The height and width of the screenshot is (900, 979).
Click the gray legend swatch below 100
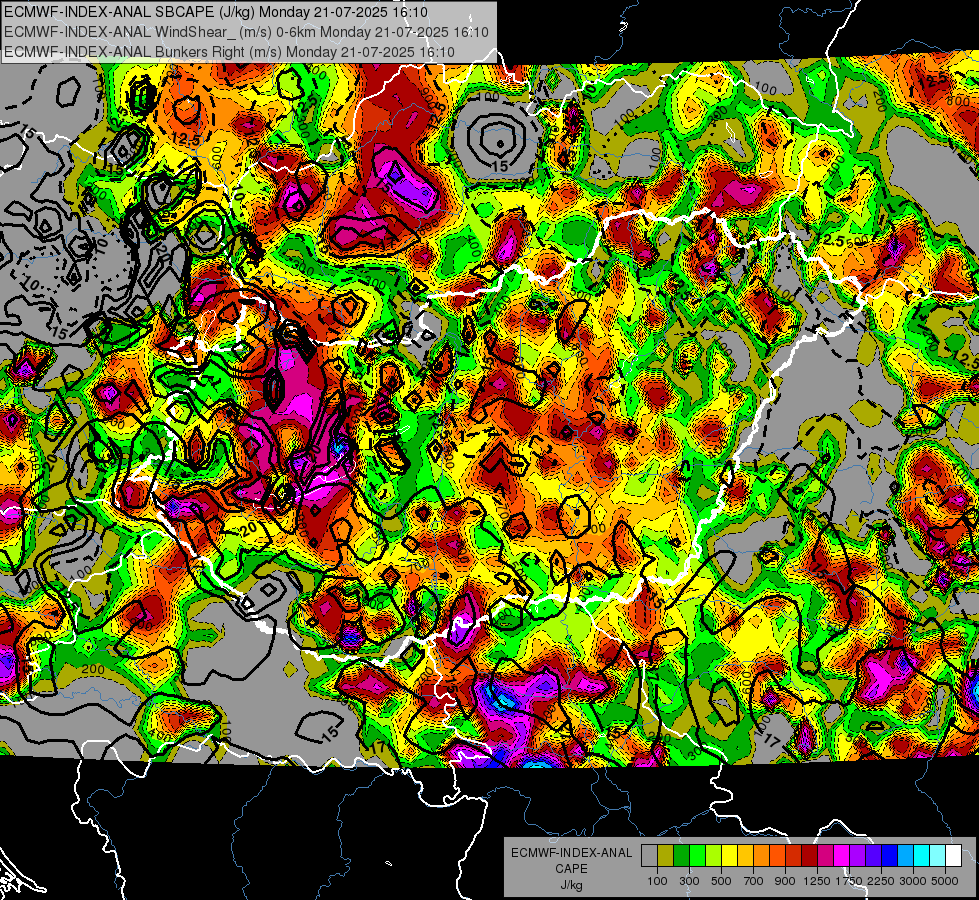(649, 856)
